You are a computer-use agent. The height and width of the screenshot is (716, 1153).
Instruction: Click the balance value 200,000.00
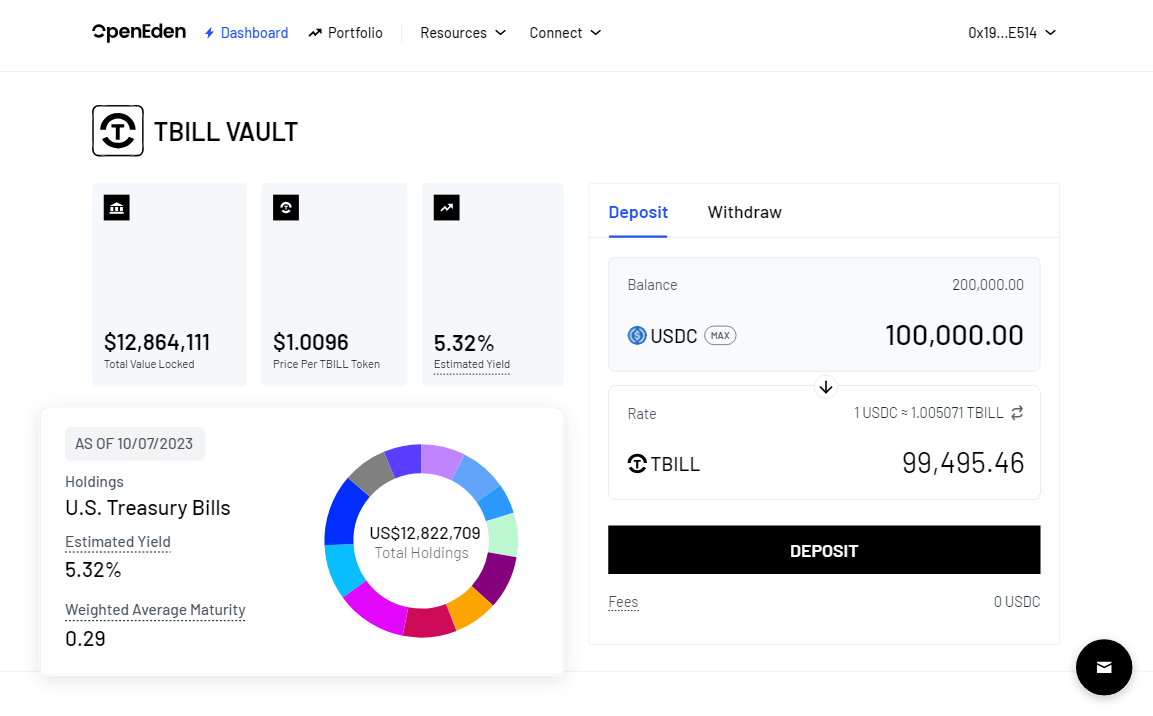(x=988, y=285)
